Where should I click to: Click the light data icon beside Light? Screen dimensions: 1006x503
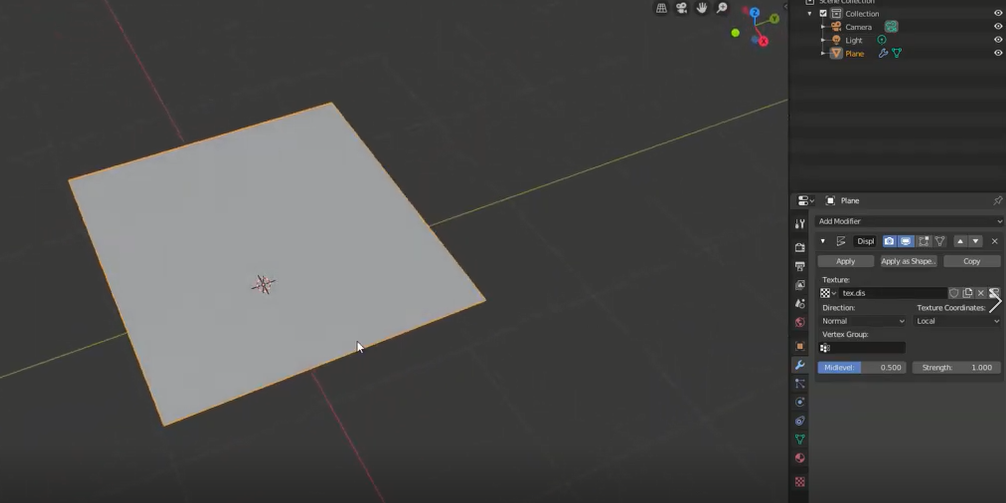click(x=882, y=40)
